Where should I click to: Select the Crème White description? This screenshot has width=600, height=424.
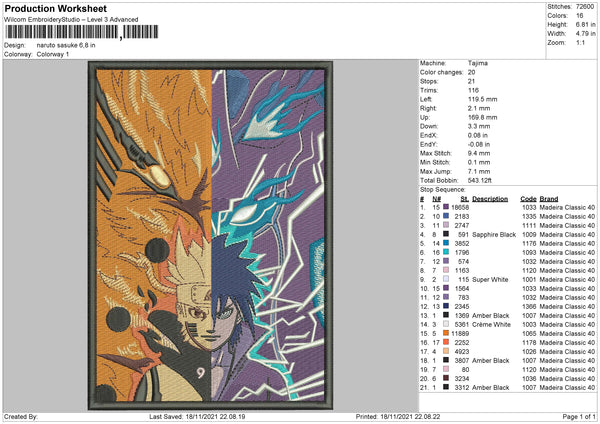tap(491, 325)
